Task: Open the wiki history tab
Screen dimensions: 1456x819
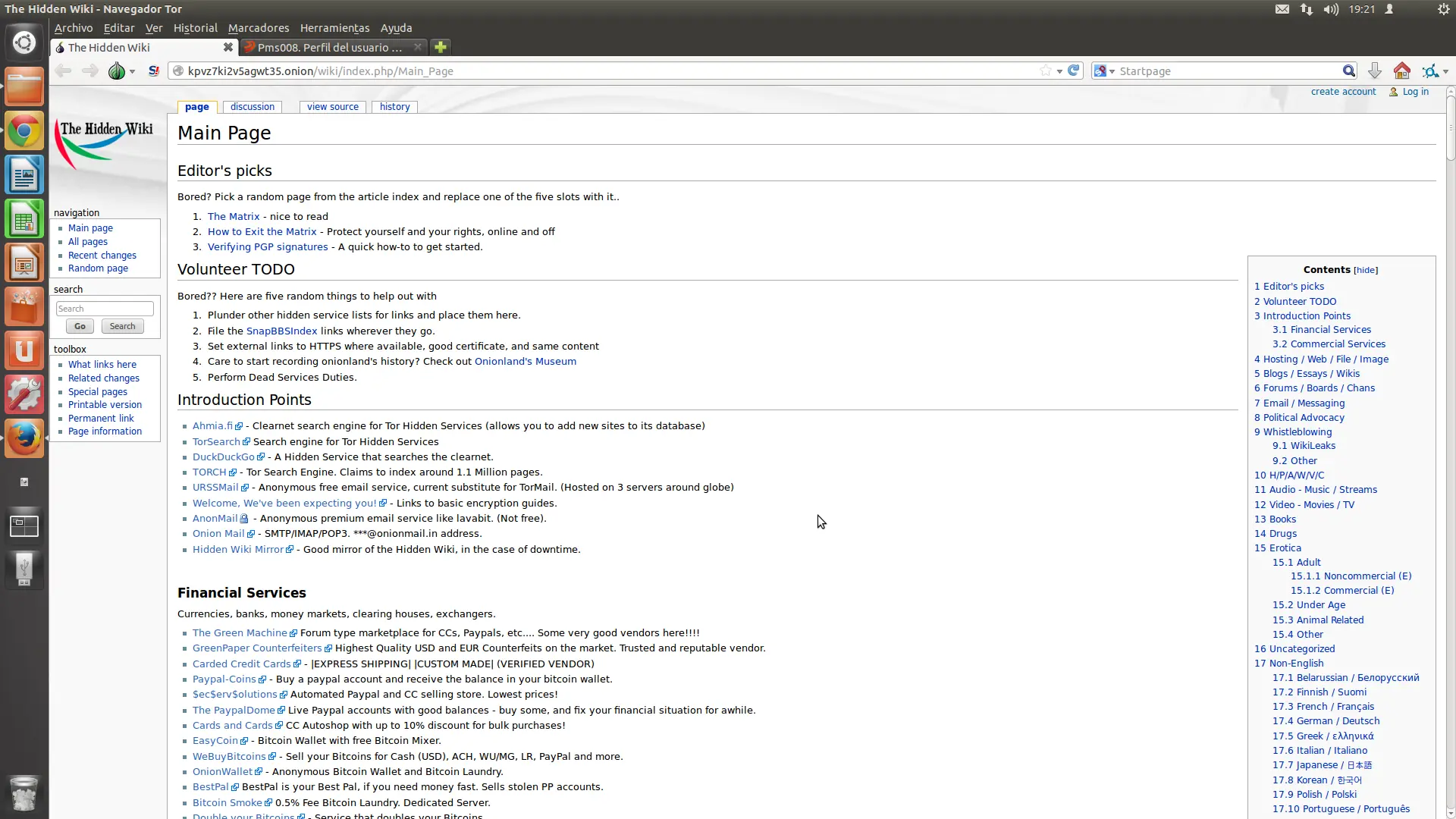Action: (394, 107)
